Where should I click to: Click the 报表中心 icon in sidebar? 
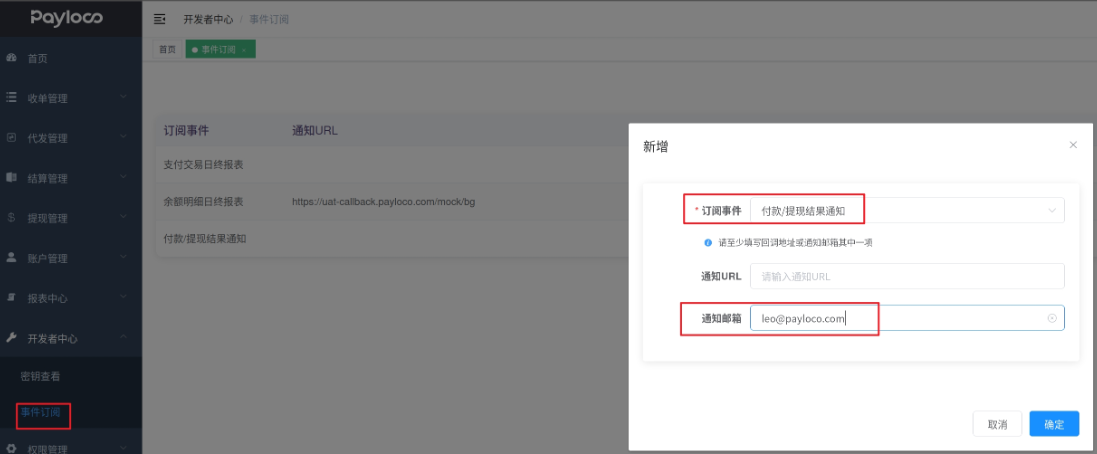coord(11,298)
